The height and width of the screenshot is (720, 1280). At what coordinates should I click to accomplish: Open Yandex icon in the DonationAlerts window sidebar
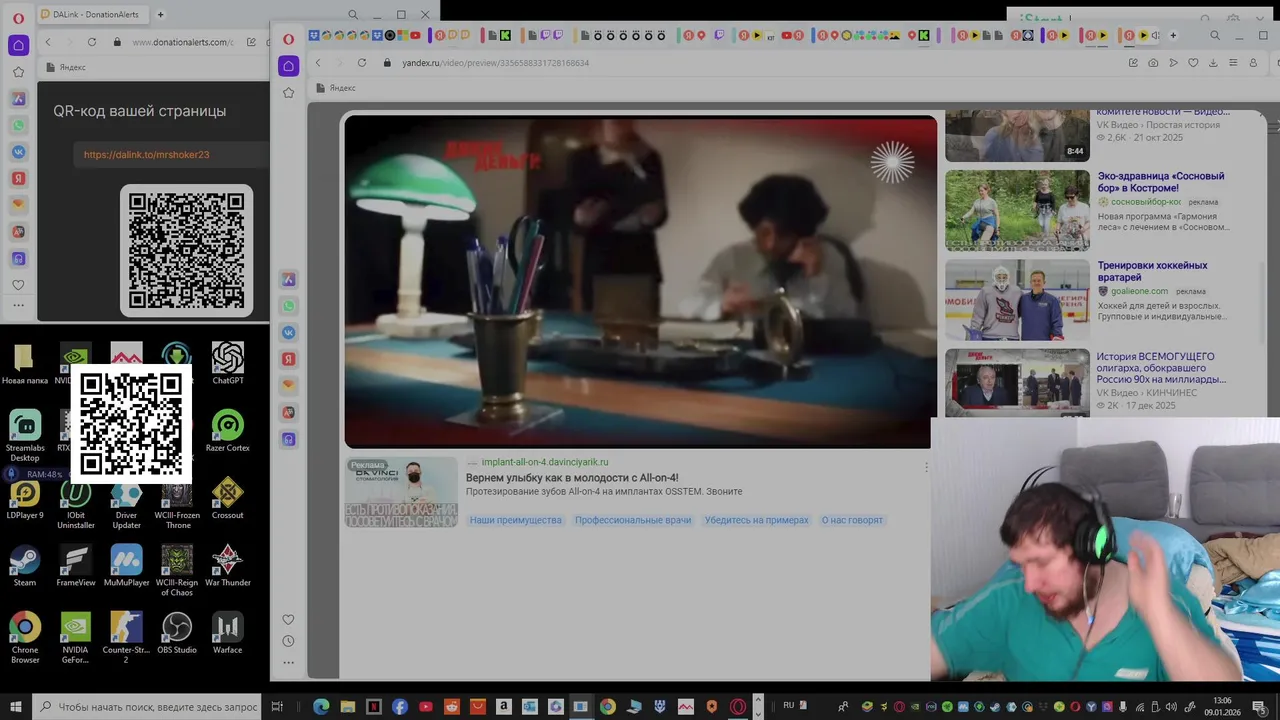(x=18, y=179)
